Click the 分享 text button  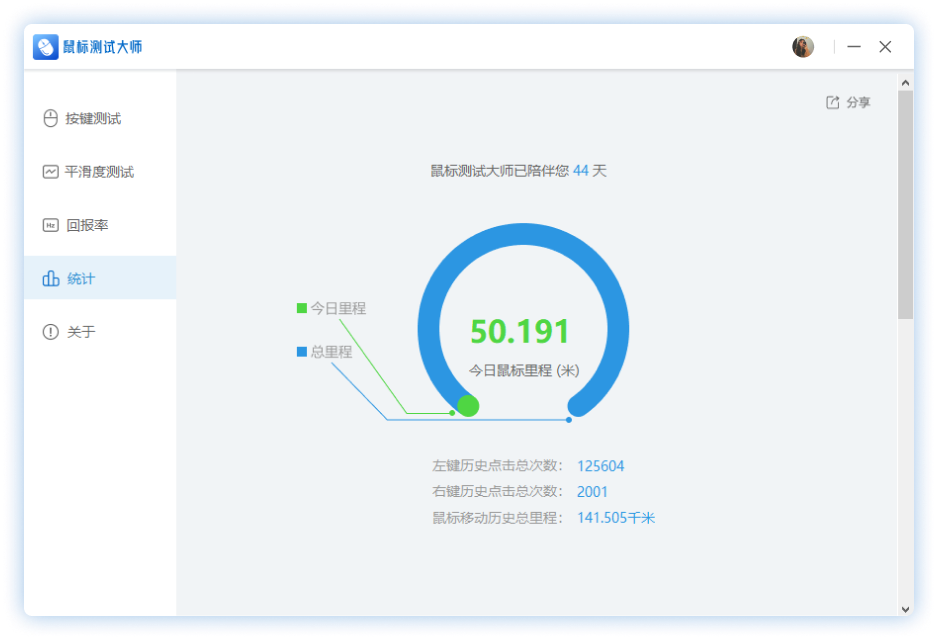coord(858,102)
